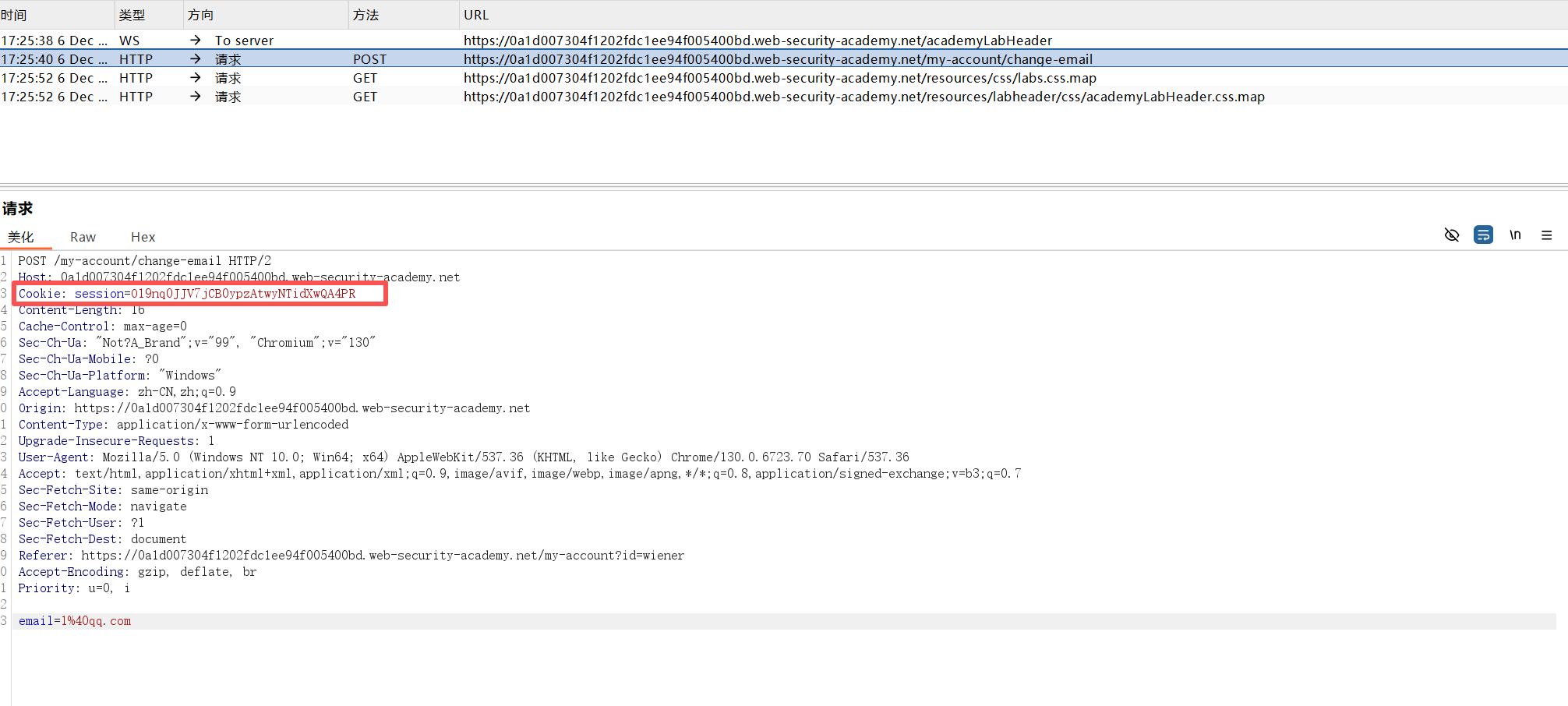Screen dimensions: 1568x706
Task: Select the labs.css.map request URL
Action: pos(779,78)
